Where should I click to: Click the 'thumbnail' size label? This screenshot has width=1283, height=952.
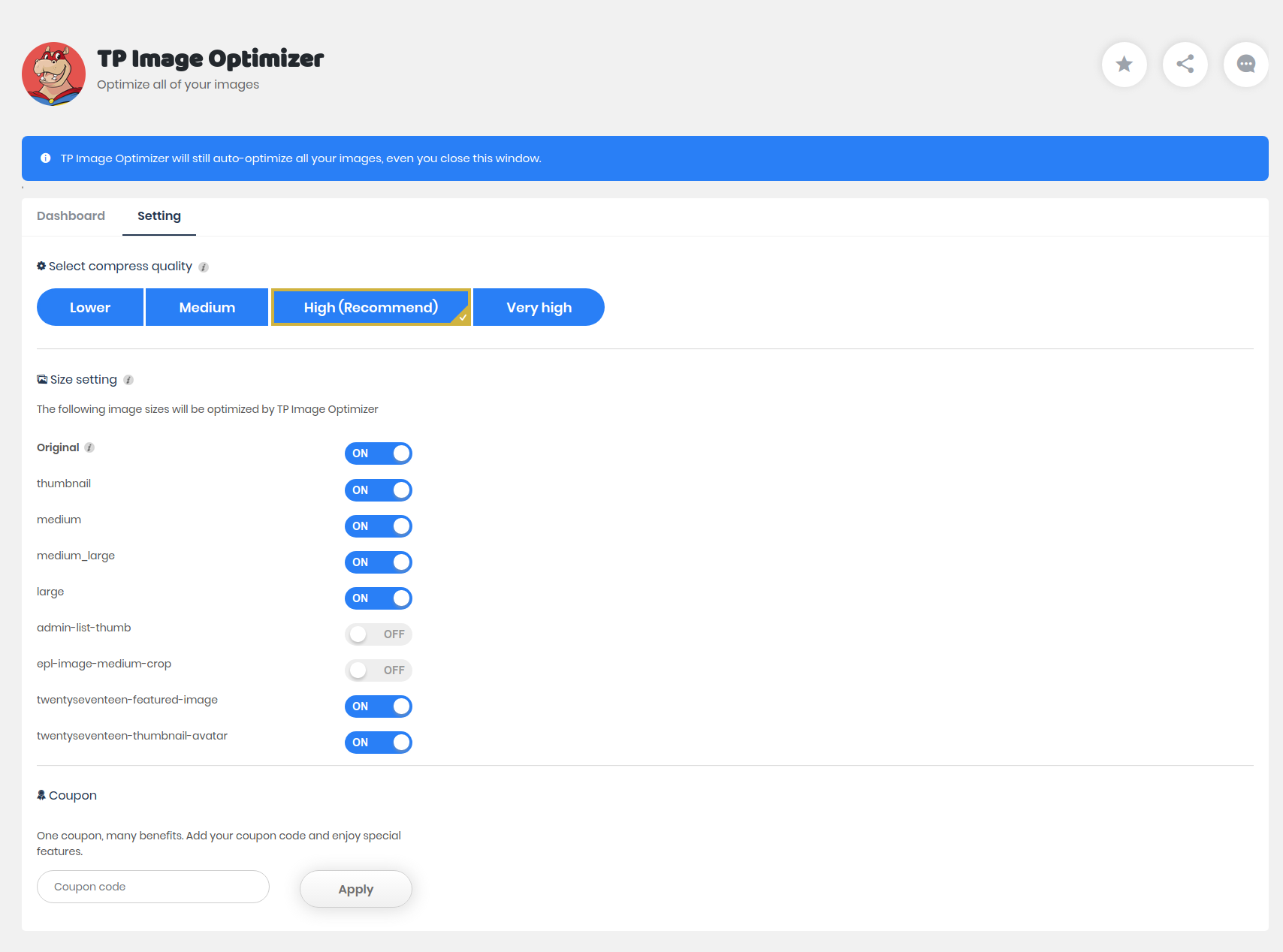64,484
